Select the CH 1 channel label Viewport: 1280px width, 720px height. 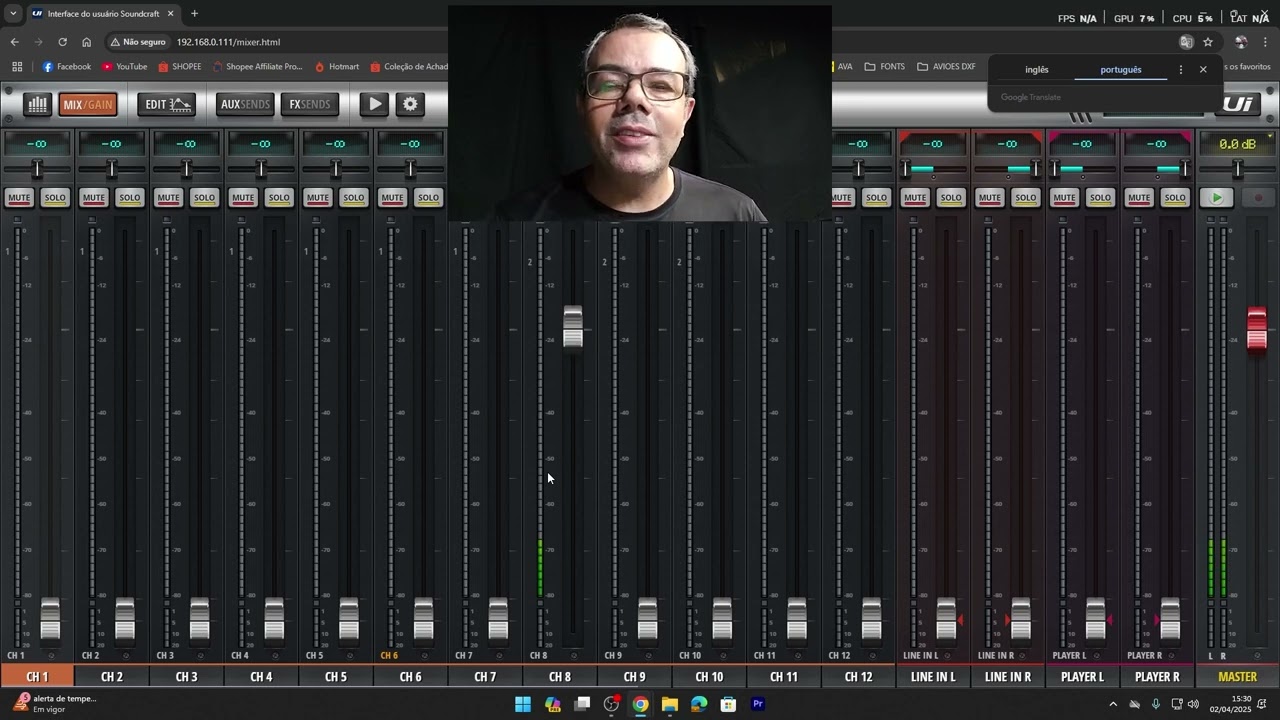point(37,677)
